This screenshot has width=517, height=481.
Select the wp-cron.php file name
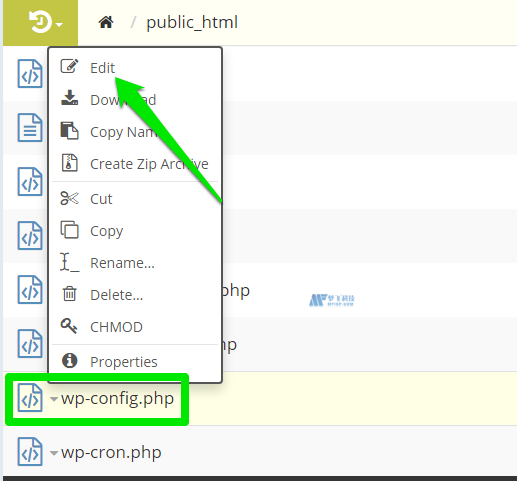point(111,452)
